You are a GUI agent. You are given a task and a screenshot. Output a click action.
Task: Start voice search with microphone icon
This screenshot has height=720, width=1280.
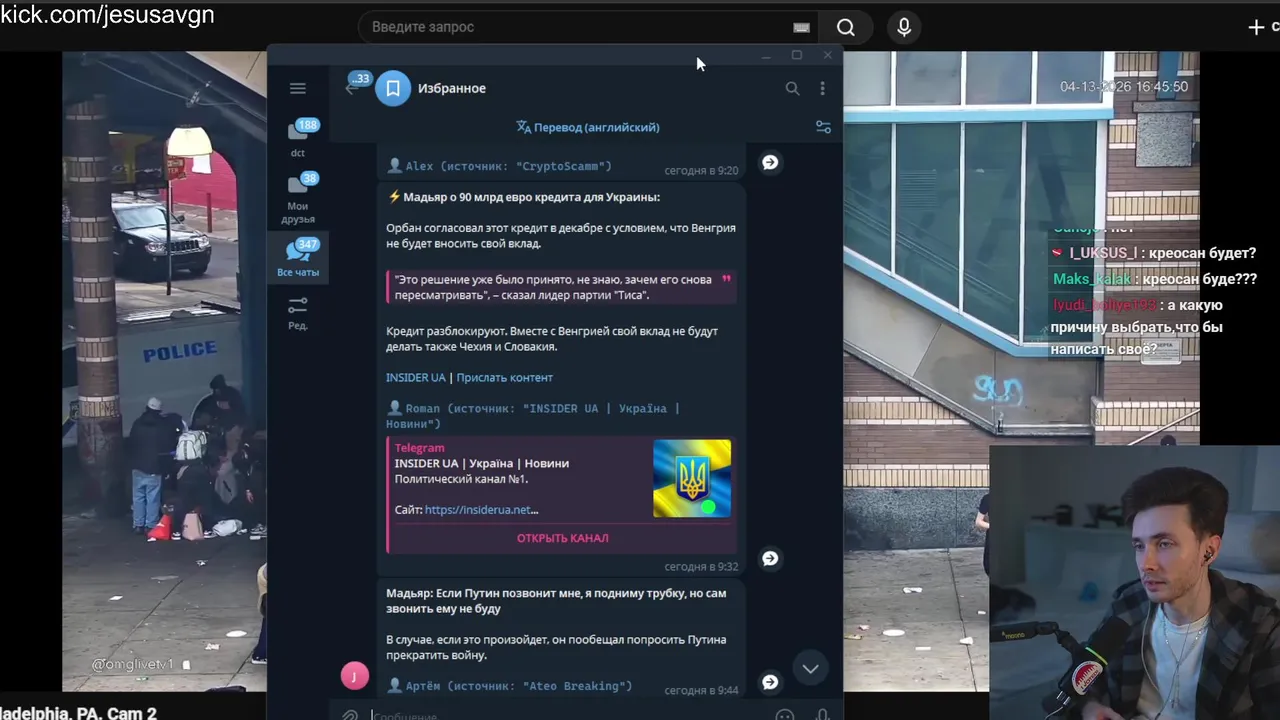tap(904, 27)
